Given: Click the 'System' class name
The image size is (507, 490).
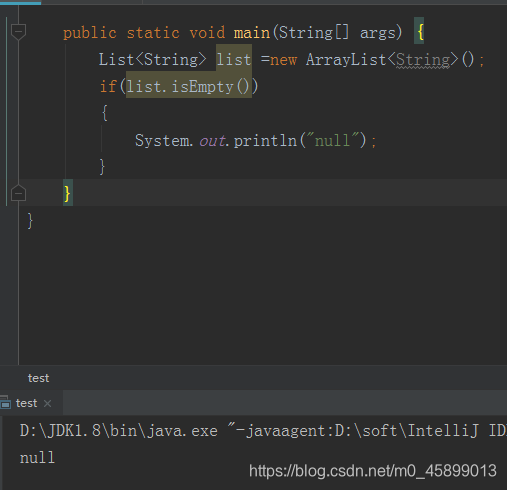Looking at the screenshot, I should (x=162, y=141).
